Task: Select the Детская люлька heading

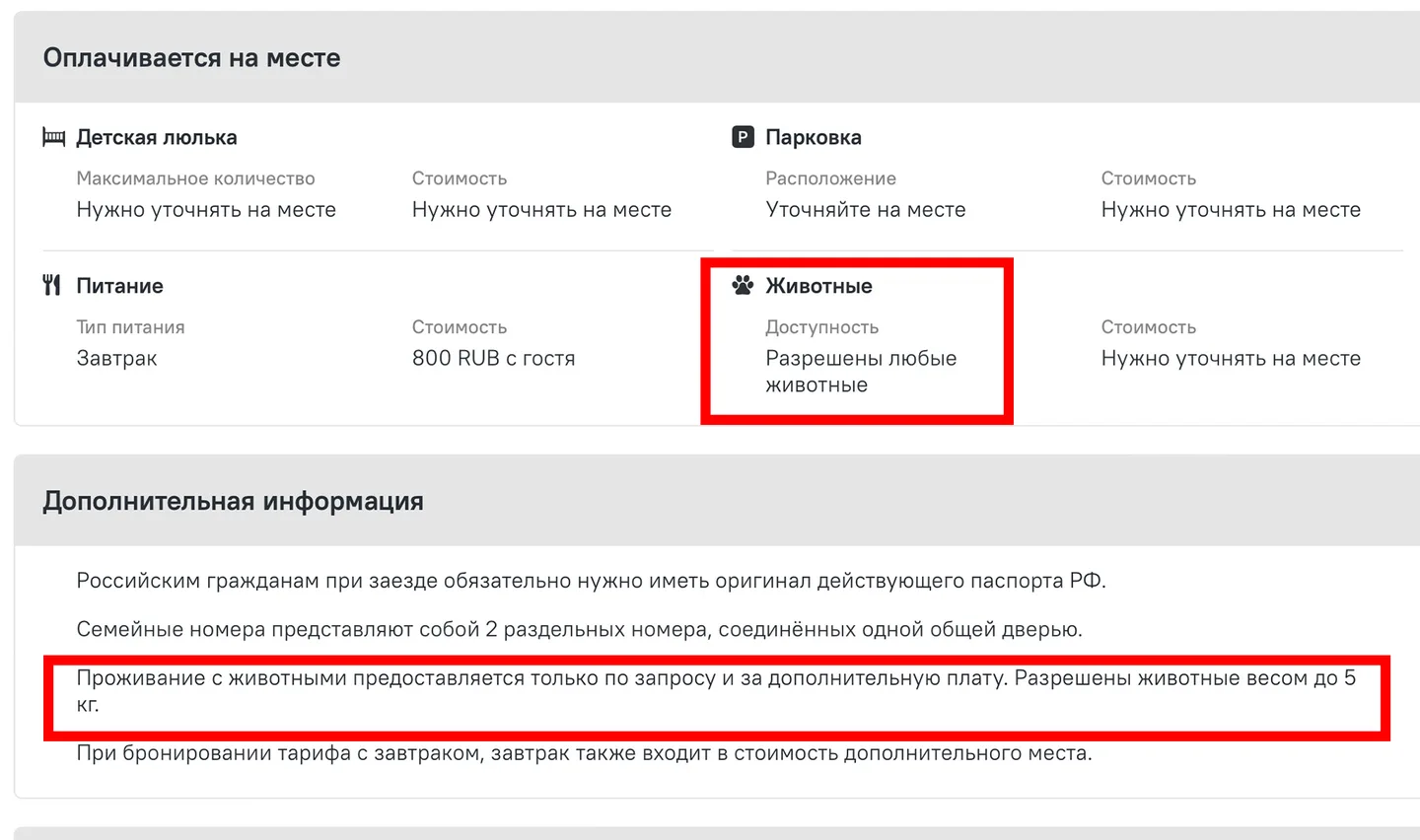Action: pyautogui.click(x=157, y=137)
